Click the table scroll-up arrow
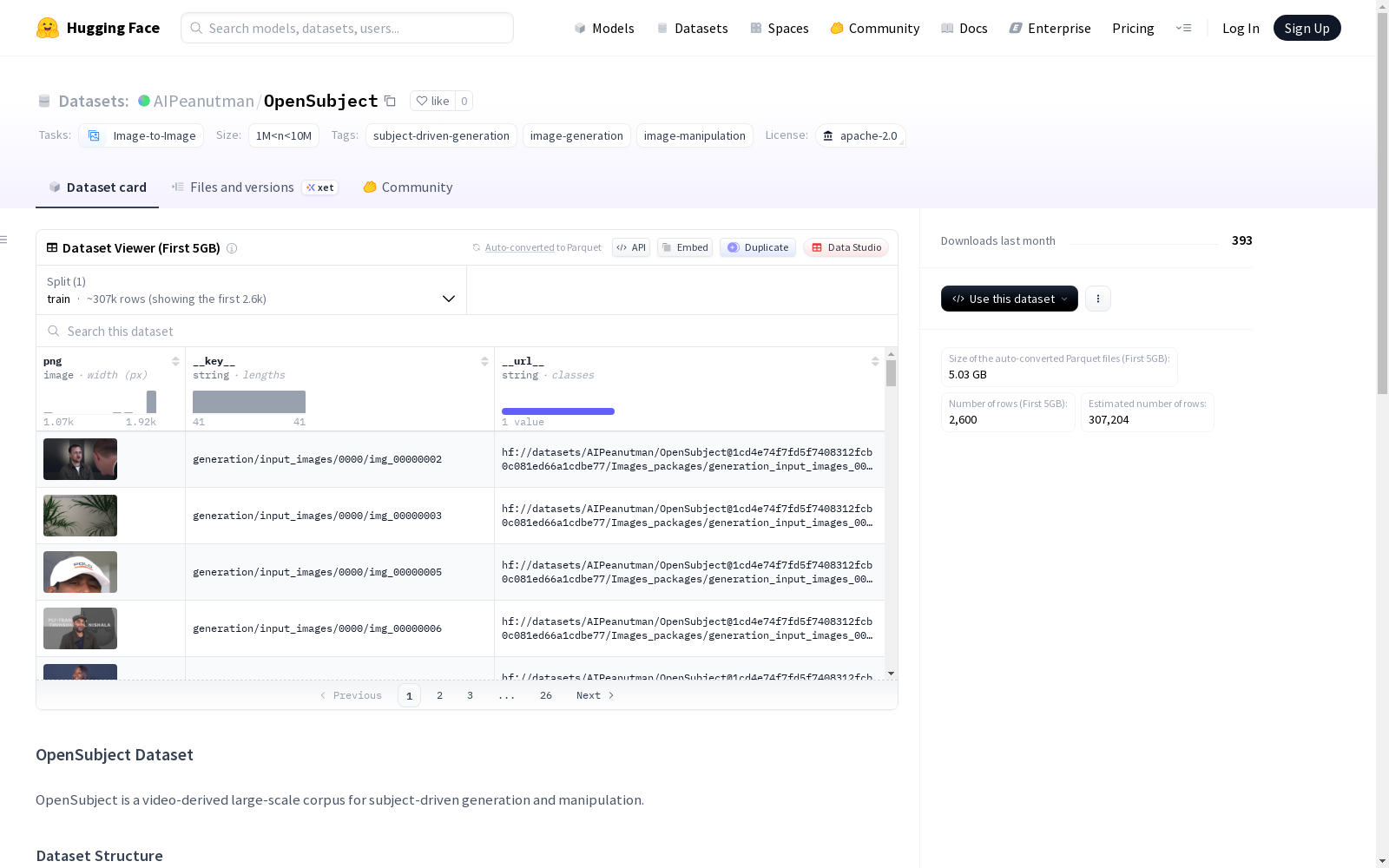This screenshot has width=1389, height=868. click(891, 354)
